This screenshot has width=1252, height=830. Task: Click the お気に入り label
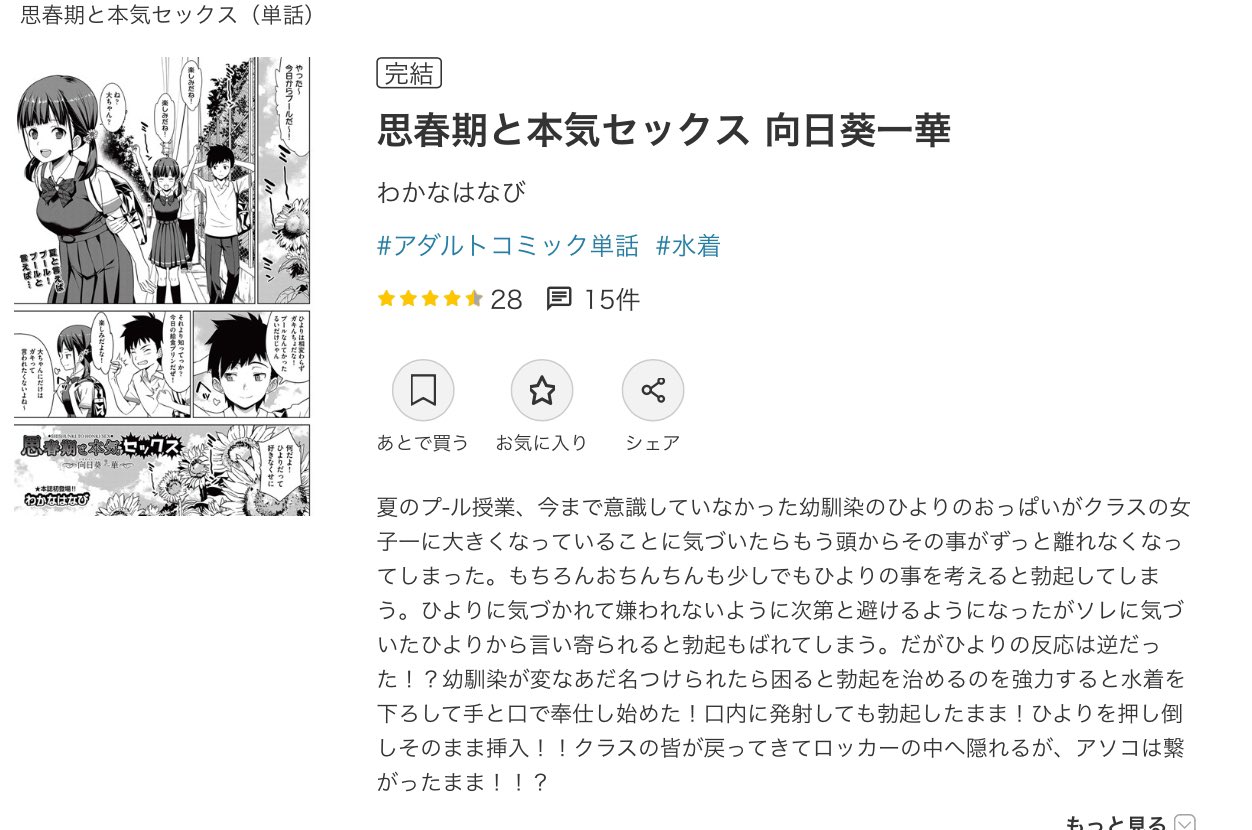click(x=542, y=442)
